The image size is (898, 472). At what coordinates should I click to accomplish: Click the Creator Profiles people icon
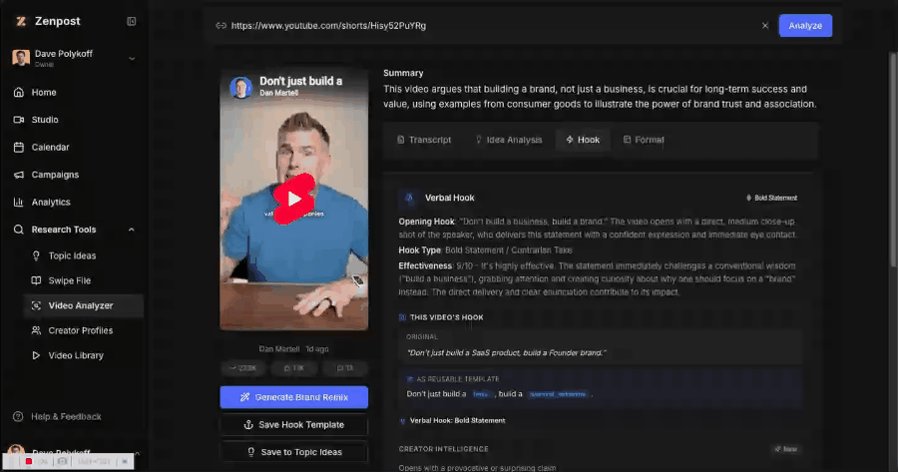point(36,331)
